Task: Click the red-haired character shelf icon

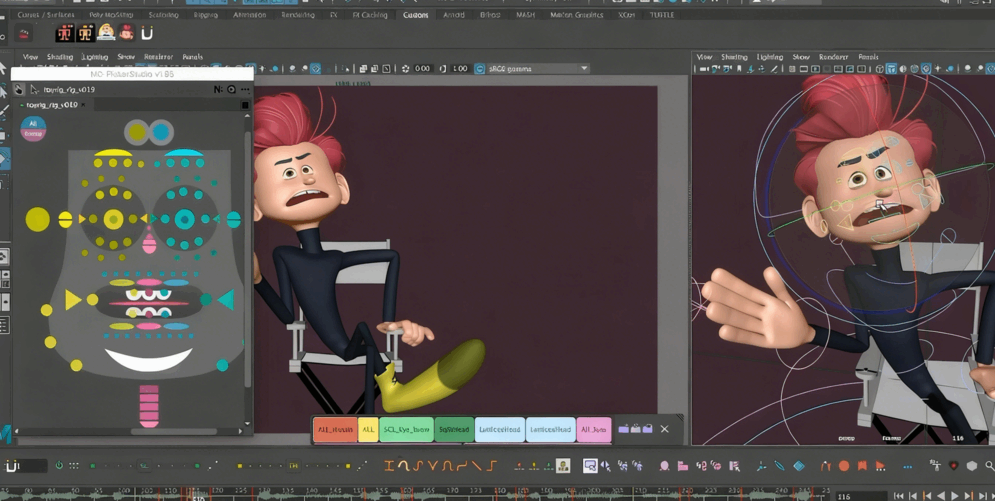Action: (x=127, y=33)
